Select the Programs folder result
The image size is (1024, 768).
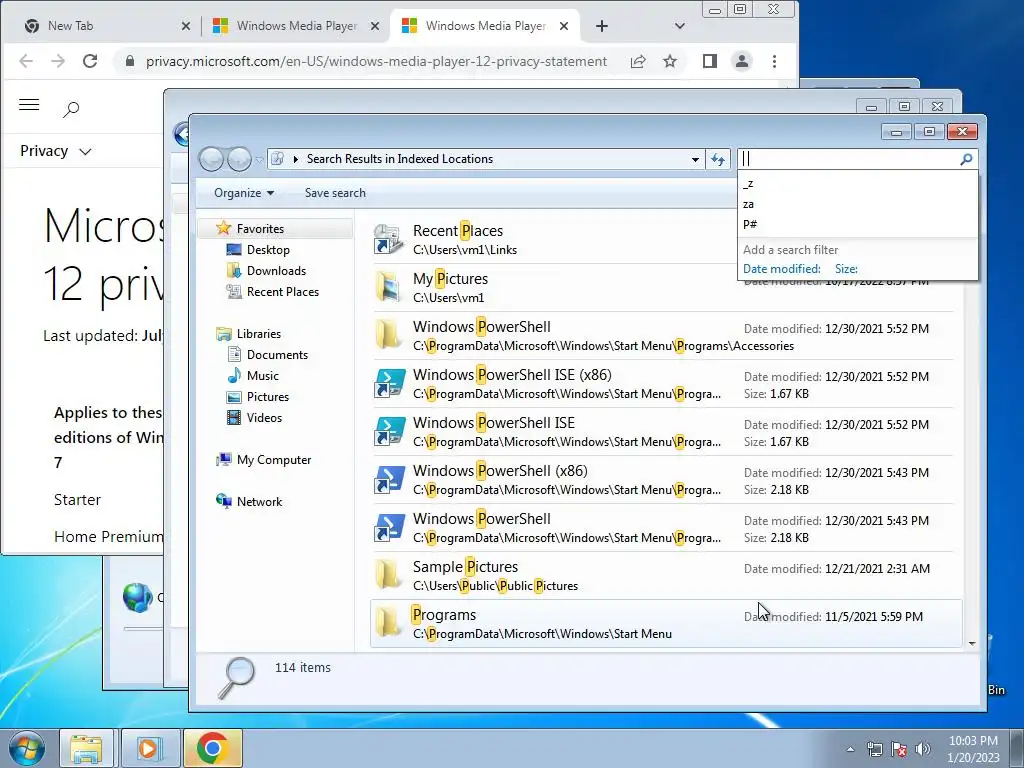coord(665,624)
